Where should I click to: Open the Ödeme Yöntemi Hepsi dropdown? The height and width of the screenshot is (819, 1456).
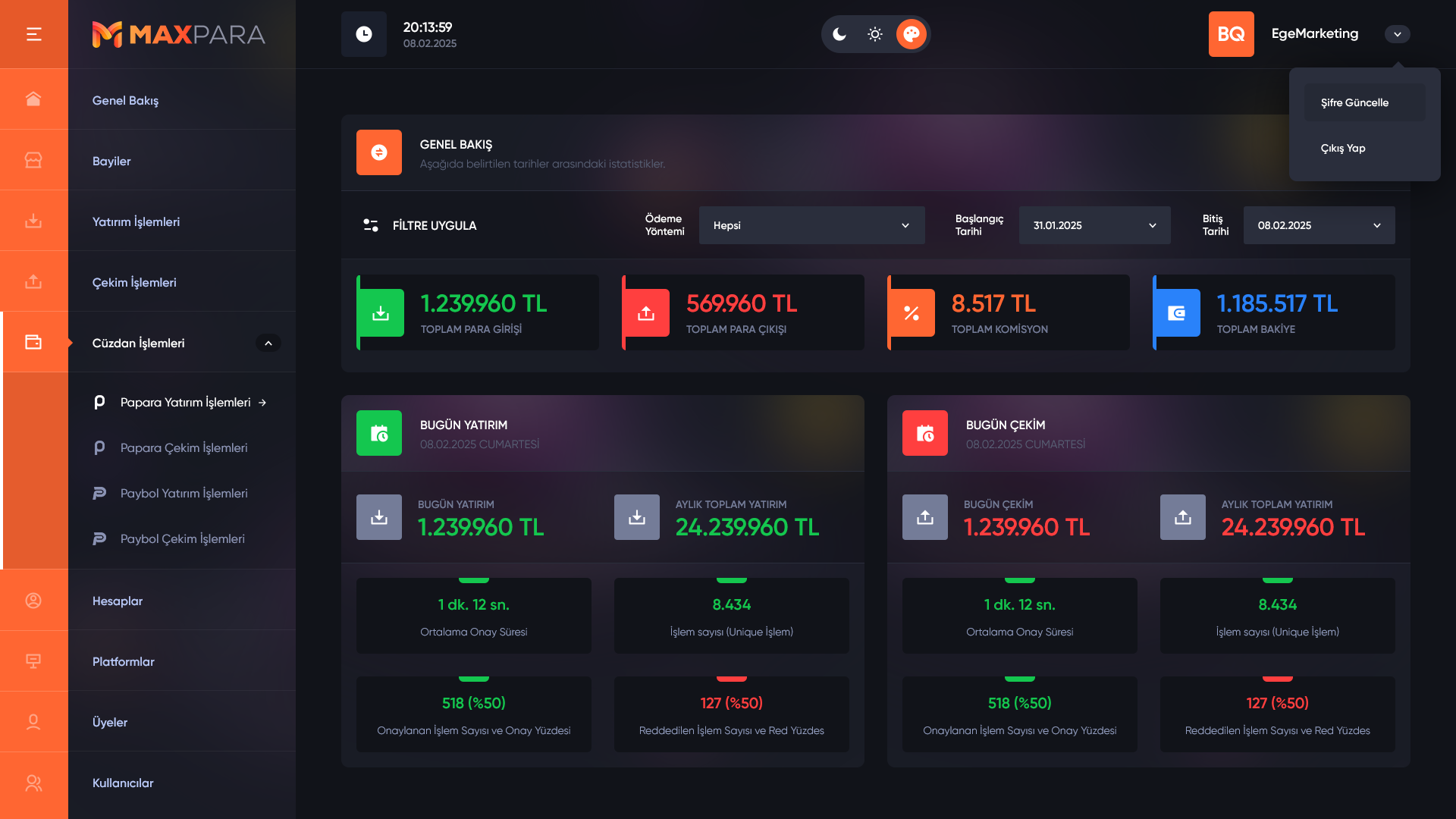tap(811, 225)
